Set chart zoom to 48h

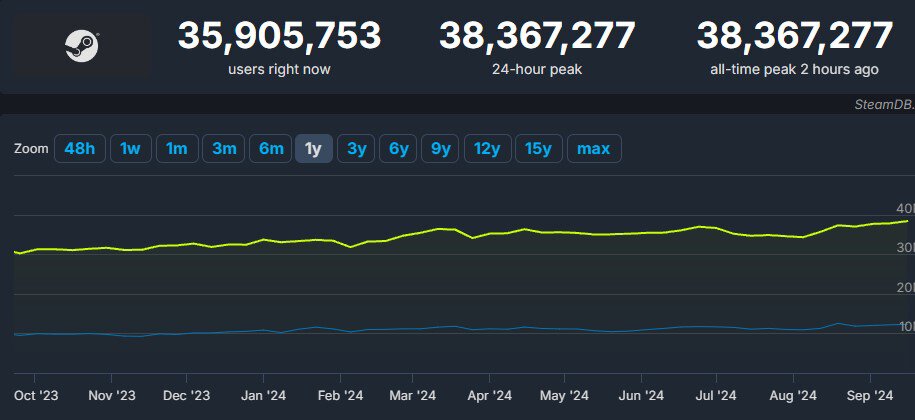click(79, 149)
